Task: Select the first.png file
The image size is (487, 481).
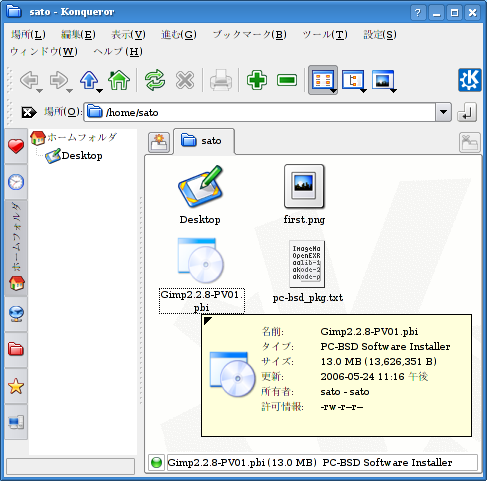Action: (304, 195)
